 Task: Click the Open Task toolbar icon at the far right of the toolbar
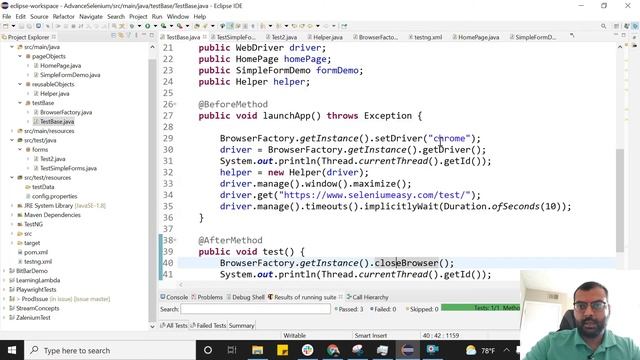344,26
